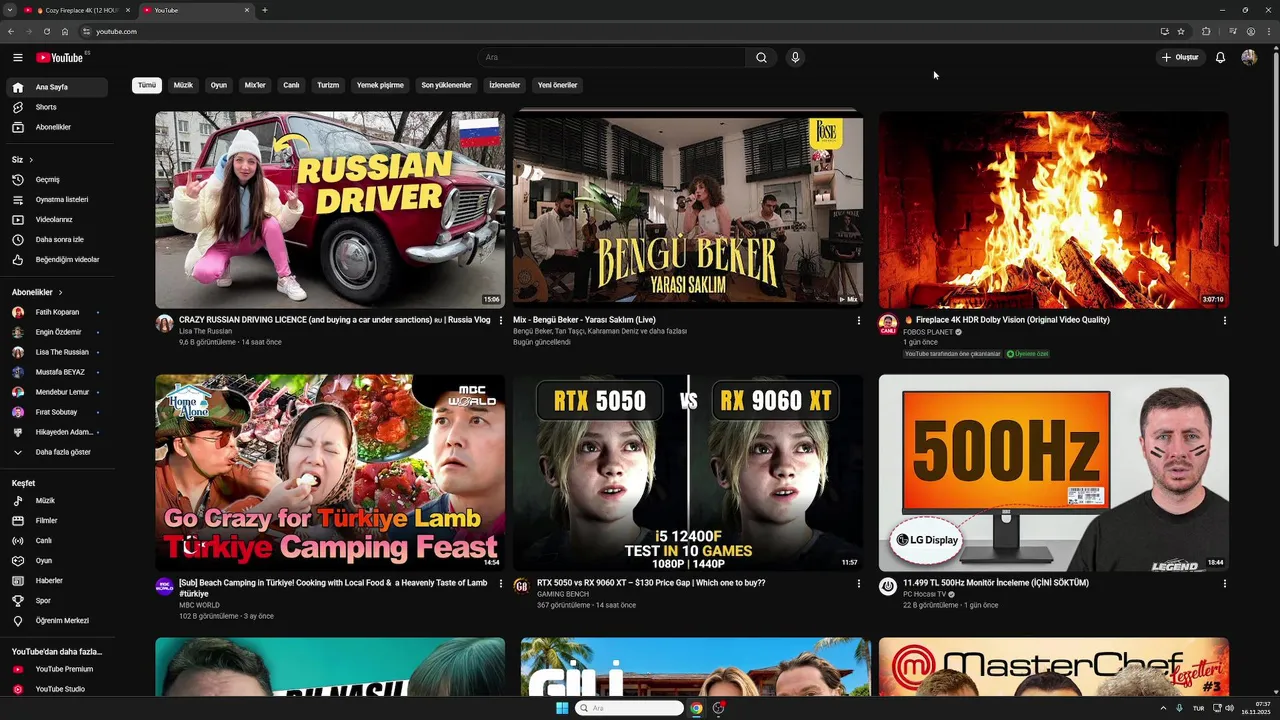The width and height of the screenshot is (1280, 720).
Task: Open the Windows Start menu
Action: (x=562, y=708)
